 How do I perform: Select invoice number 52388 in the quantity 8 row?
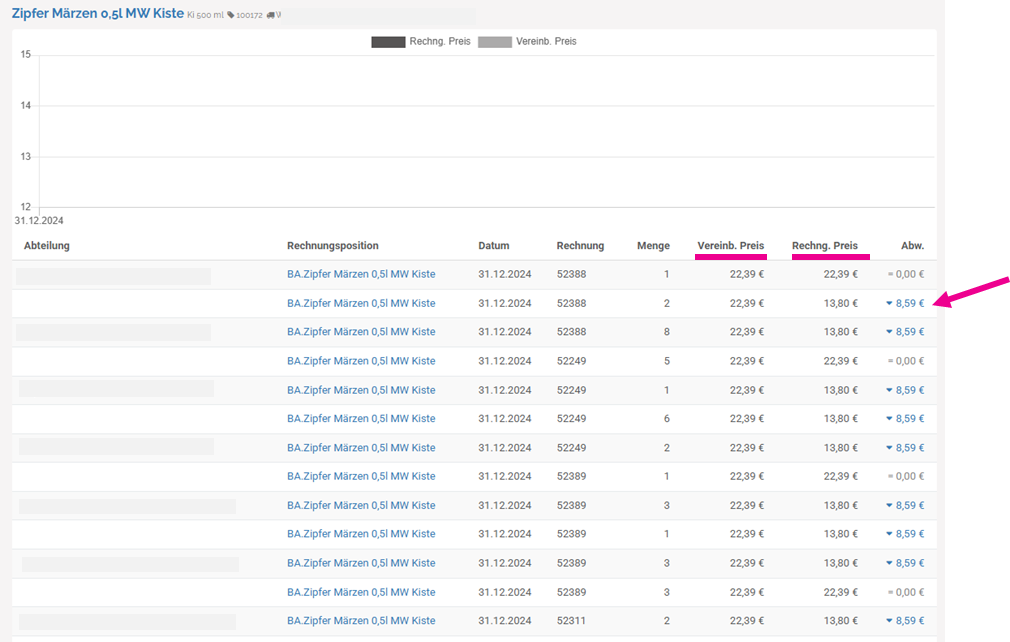pyautogui.click(x=571, y=332)
